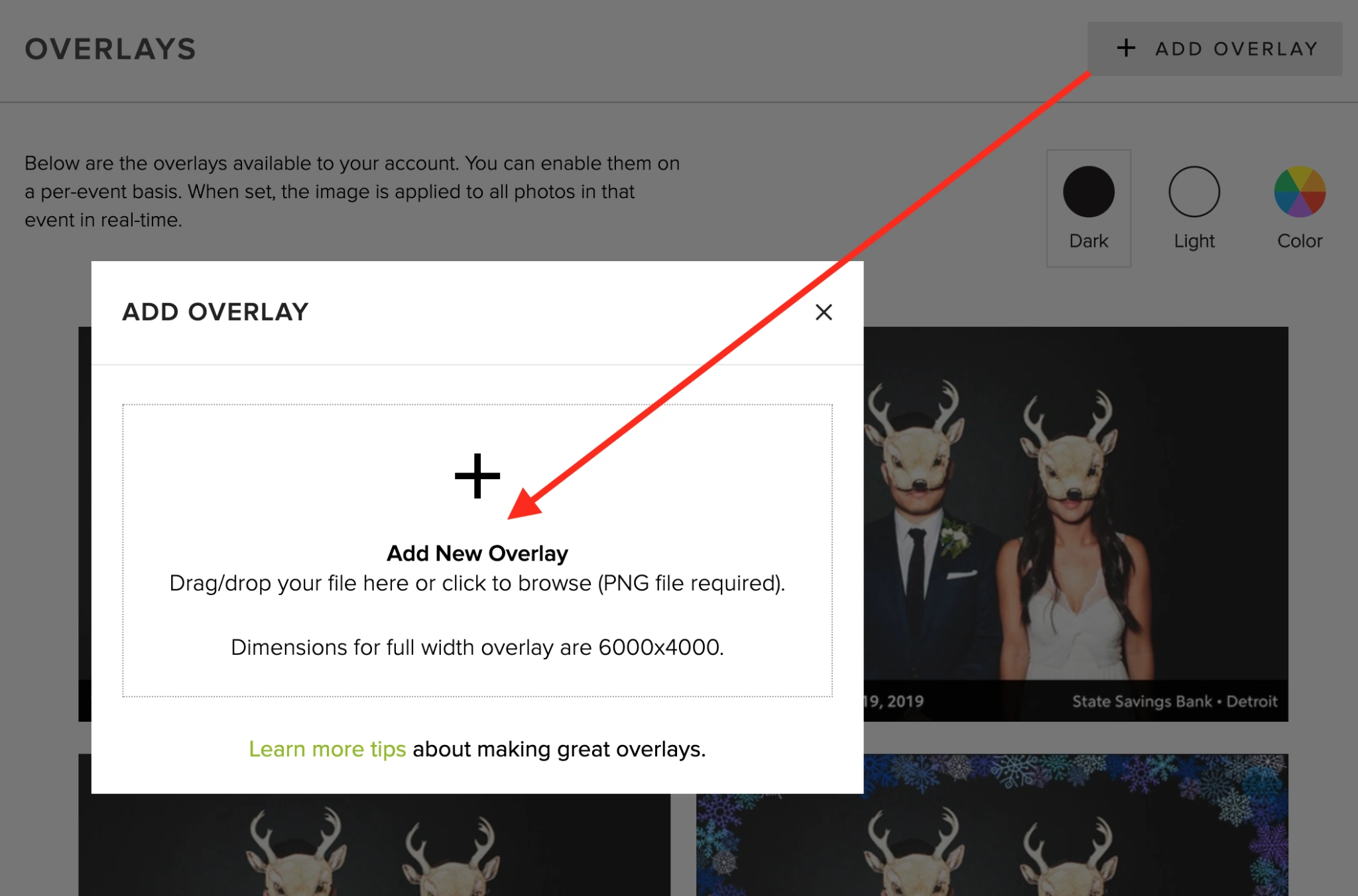Click the overlays description paragraph

coord(352,192)
